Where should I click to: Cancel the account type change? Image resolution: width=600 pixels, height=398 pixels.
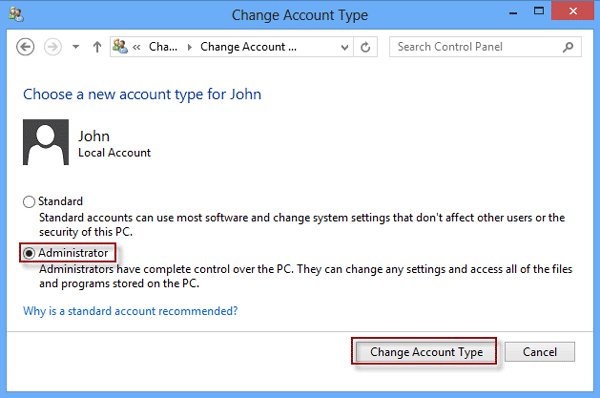[540, 352]
